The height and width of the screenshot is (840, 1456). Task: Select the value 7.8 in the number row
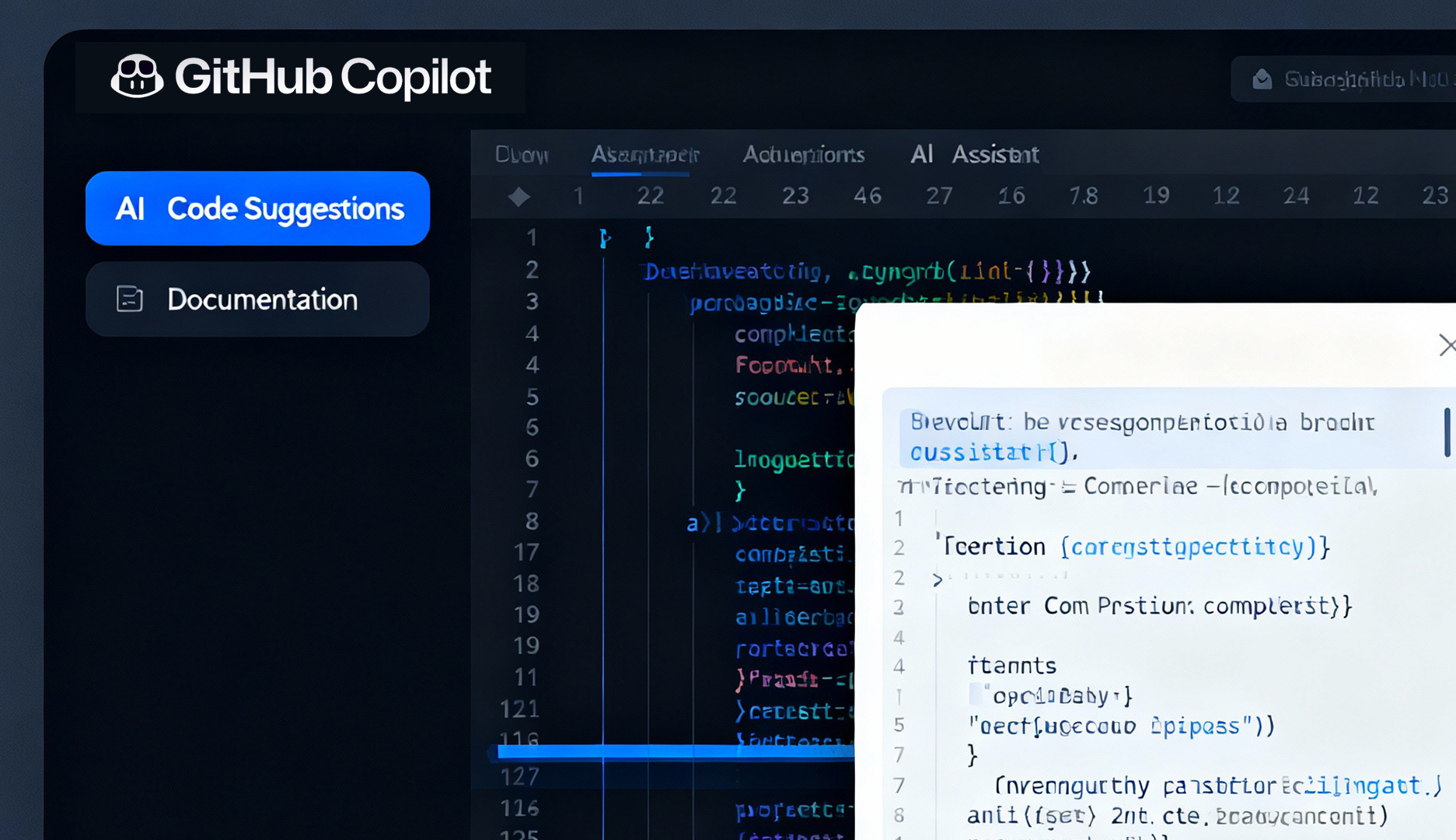click(x=1083, y=196)
